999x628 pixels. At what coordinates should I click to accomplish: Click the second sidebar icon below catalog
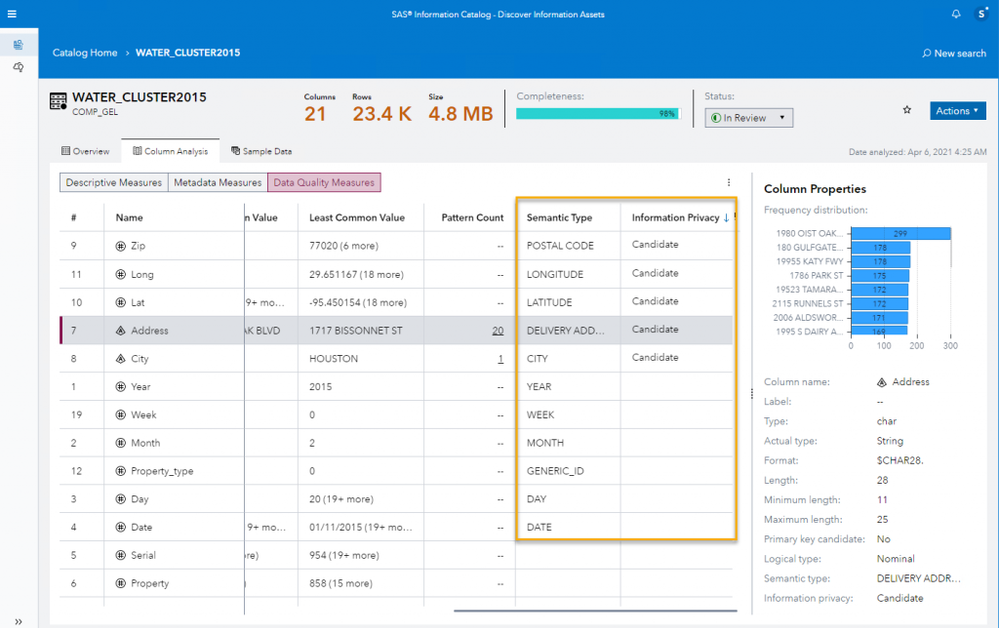[x=18, y=67]
